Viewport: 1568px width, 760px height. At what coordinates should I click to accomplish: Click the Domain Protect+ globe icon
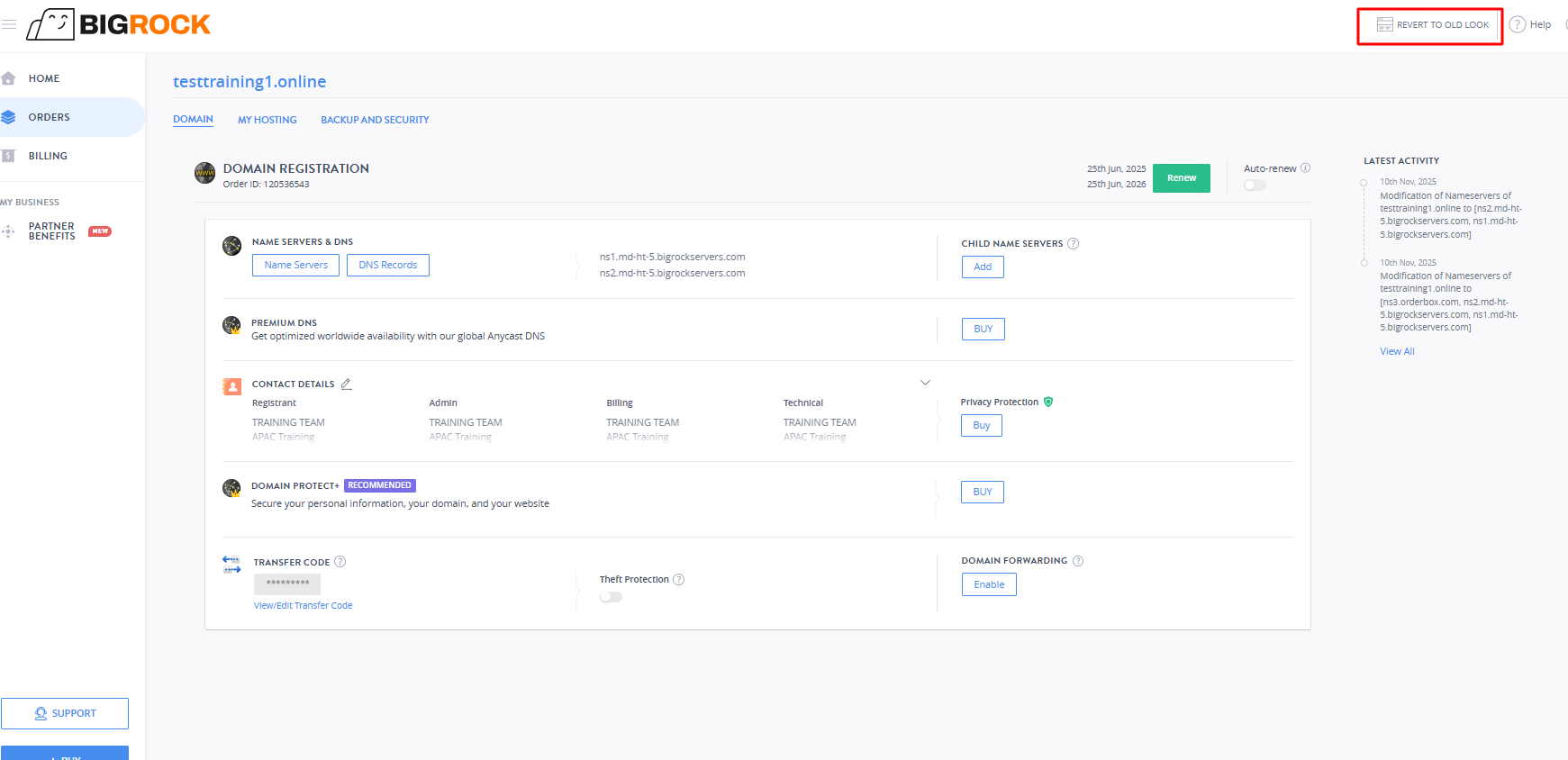231,488
